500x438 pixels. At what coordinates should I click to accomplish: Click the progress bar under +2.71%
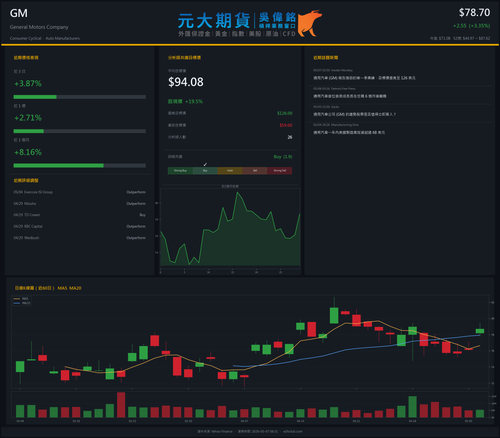tap(80, 131)
